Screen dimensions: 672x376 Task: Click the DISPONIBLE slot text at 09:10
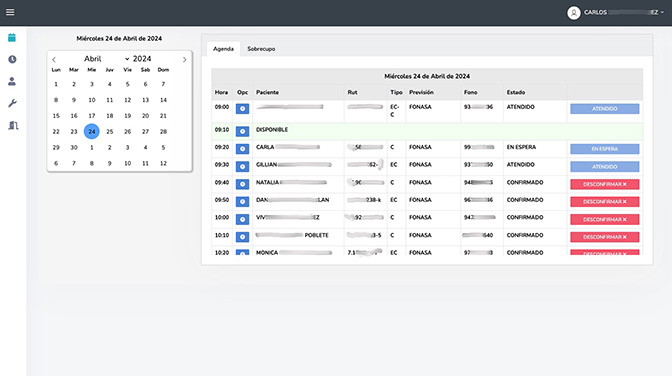click(x=272, y=129)
